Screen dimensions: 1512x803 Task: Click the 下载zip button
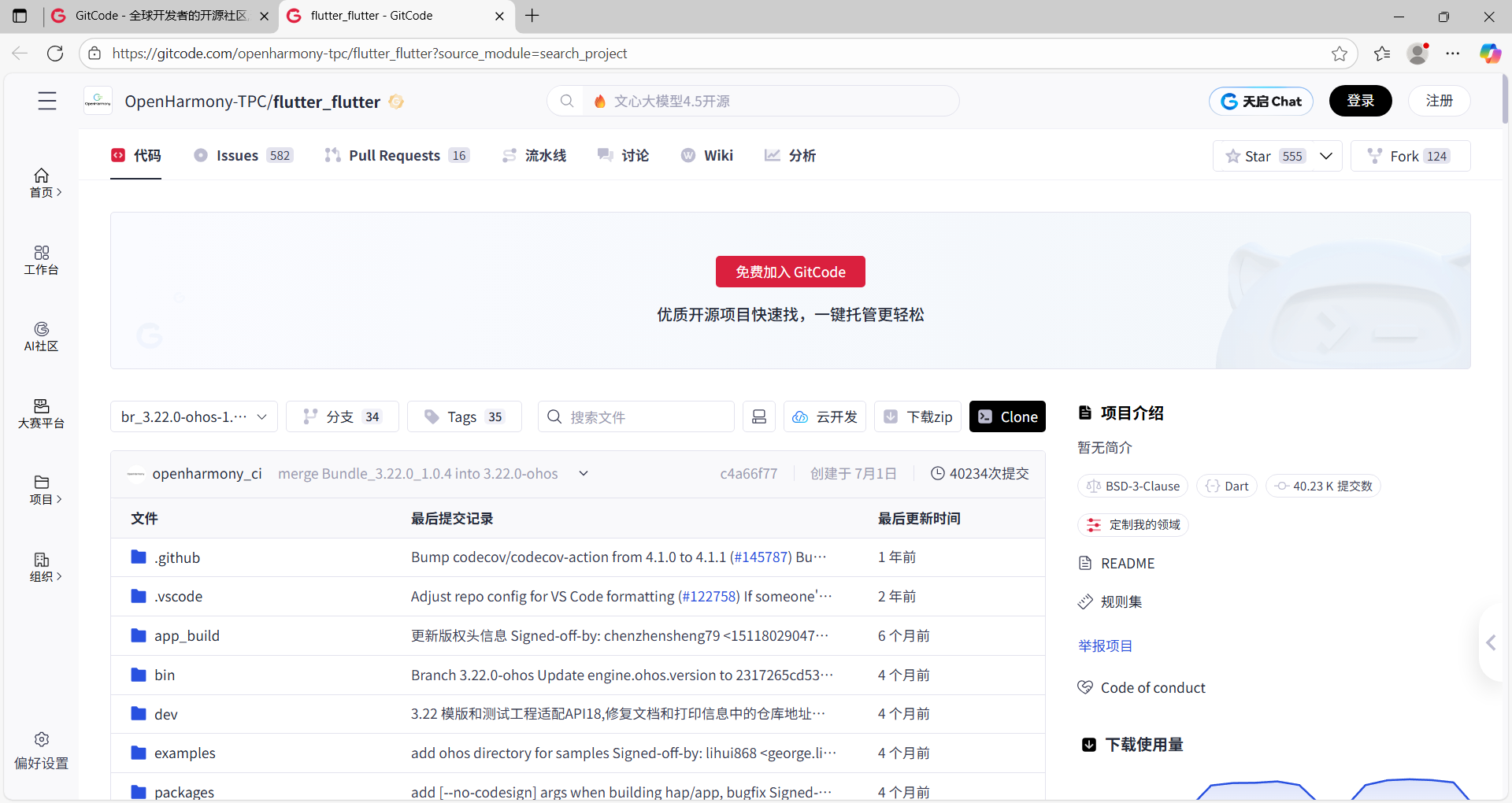coord(918,416)
